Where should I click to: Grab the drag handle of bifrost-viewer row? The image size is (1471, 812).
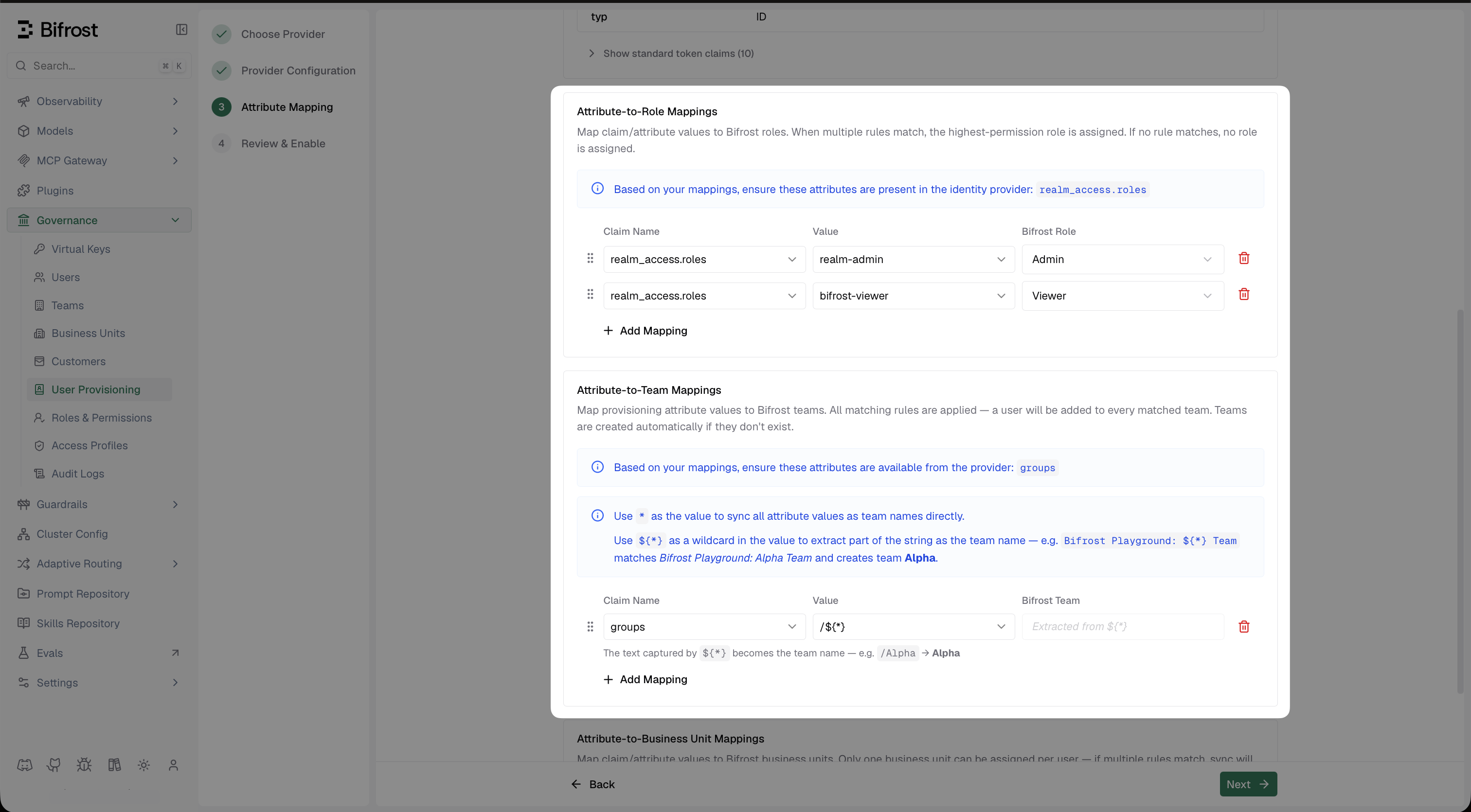590,295
